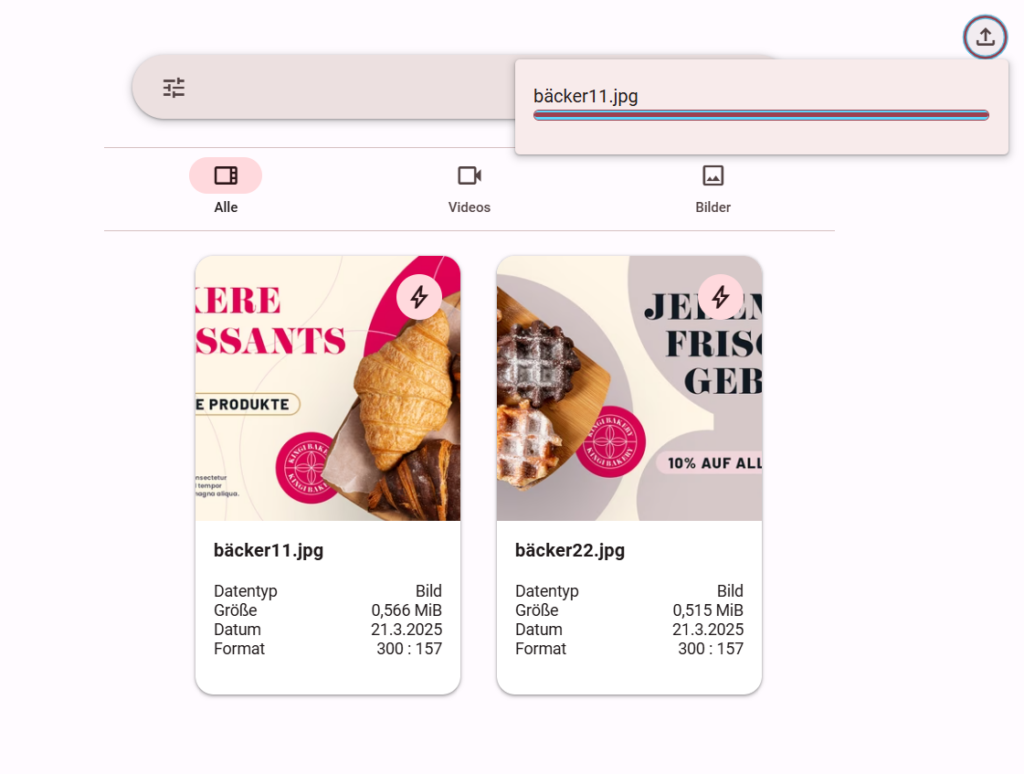
Task: Select the Alle media icon
Action: tap(226, 176)
